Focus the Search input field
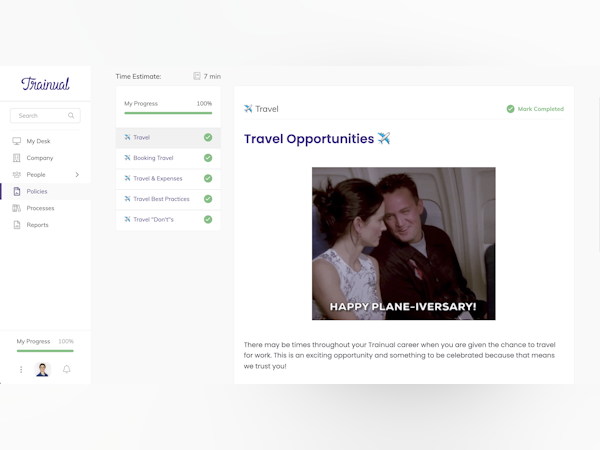600x450 pixels. (x=45, y=116)
